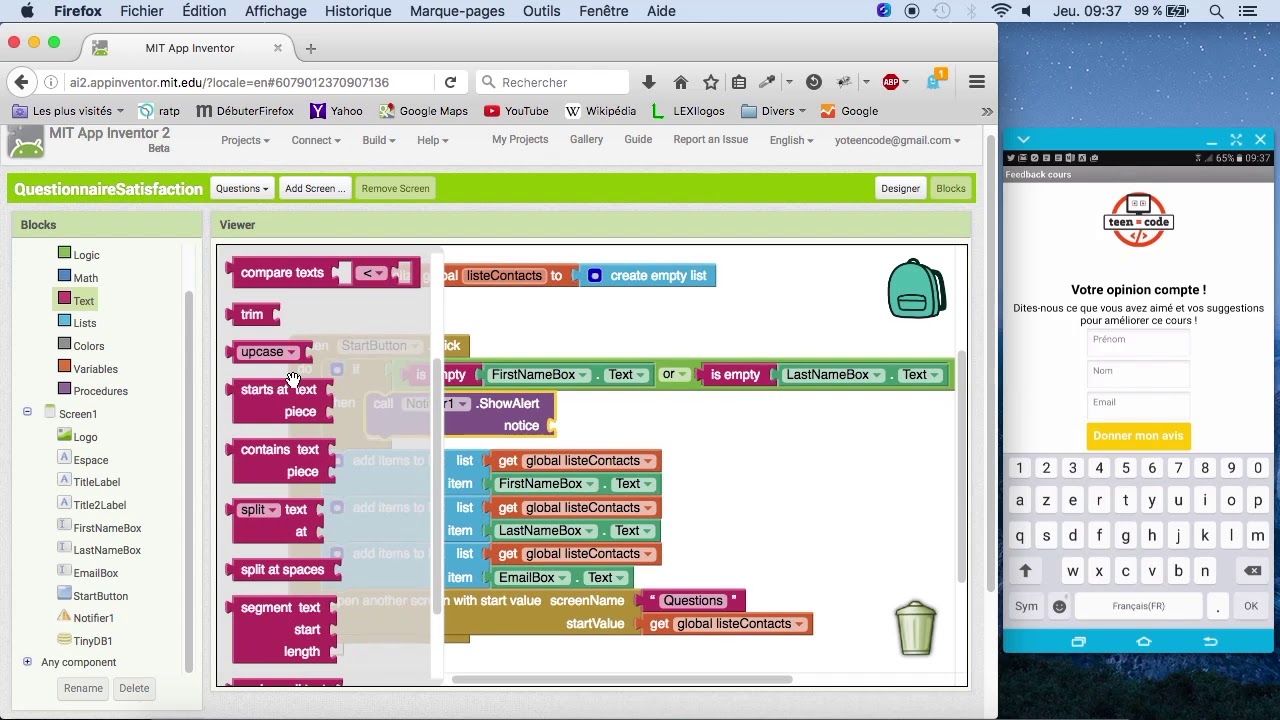The image size is (1280, 720).
Task: Select the Logo image component in tree
Action: point(77,436)
